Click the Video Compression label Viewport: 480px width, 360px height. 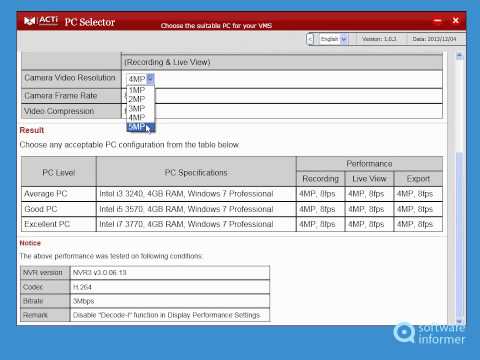(59, 111)
